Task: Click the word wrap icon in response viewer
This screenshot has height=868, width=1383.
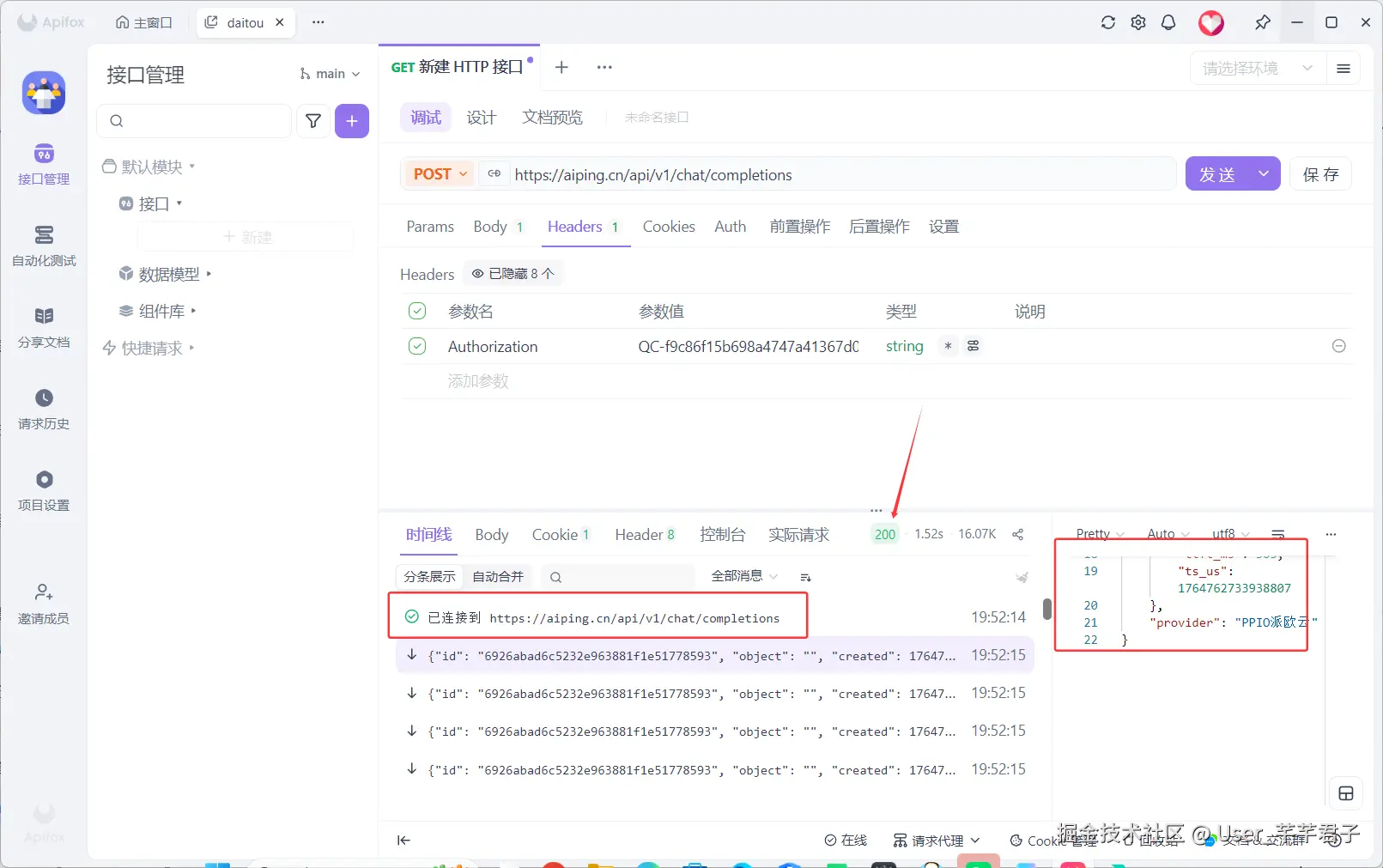Action: (1277, 534)
